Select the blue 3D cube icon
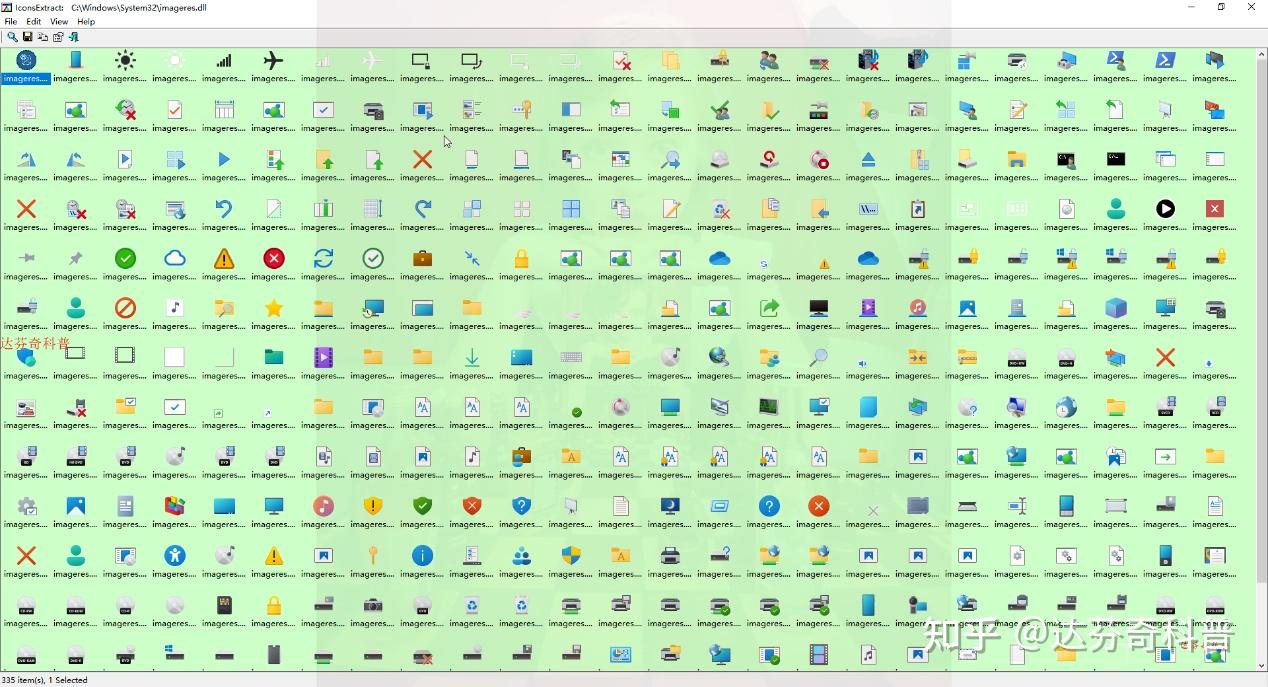 (1114, 308)
